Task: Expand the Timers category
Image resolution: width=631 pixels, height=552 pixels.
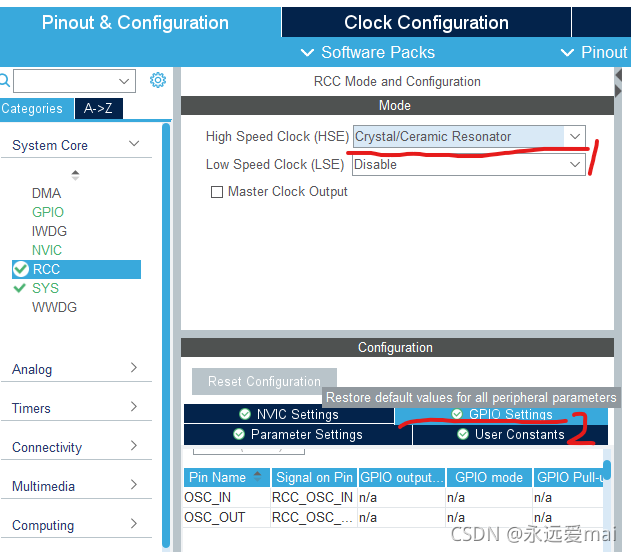Action: 134,406
